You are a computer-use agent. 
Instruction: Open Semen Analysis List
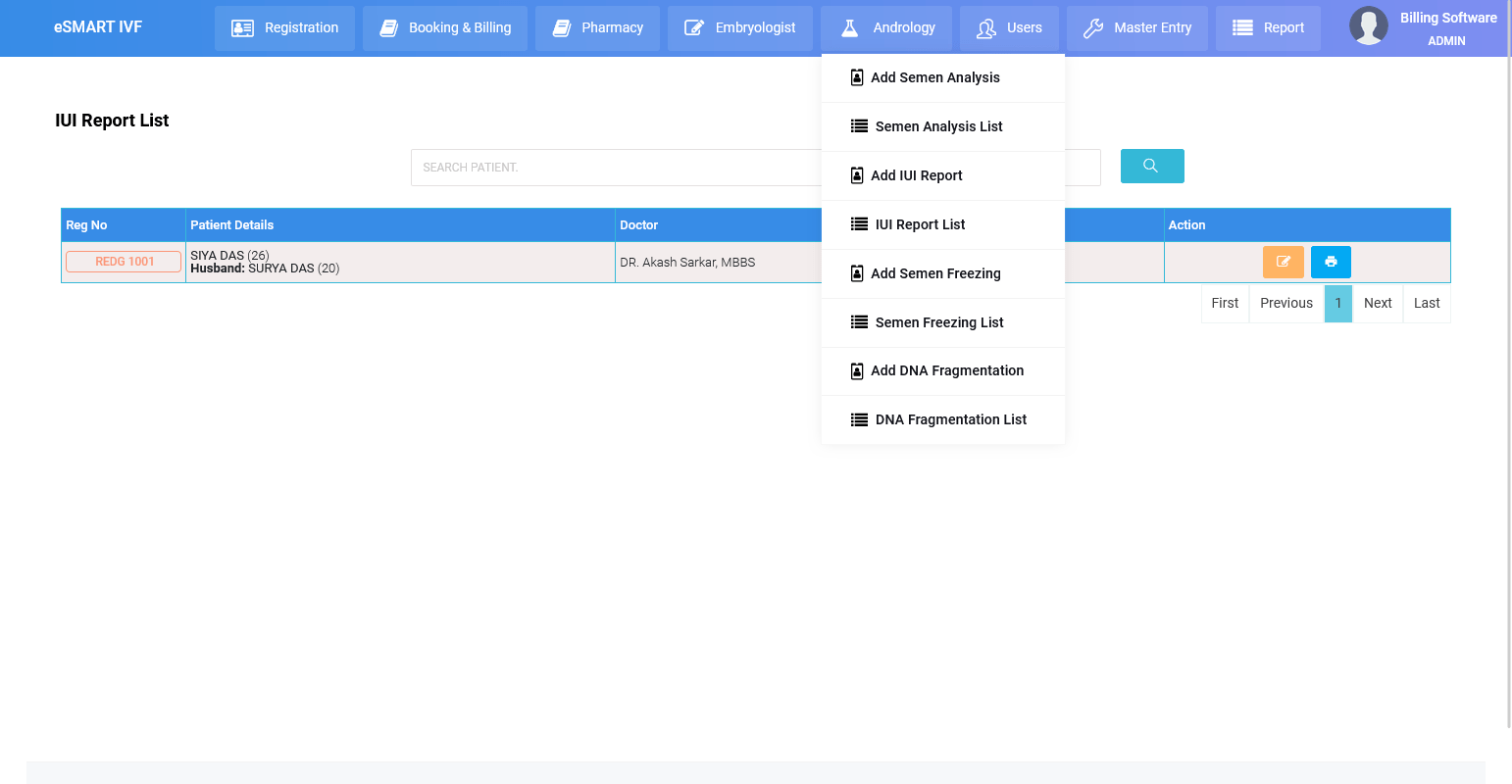[x=938, y=126]
